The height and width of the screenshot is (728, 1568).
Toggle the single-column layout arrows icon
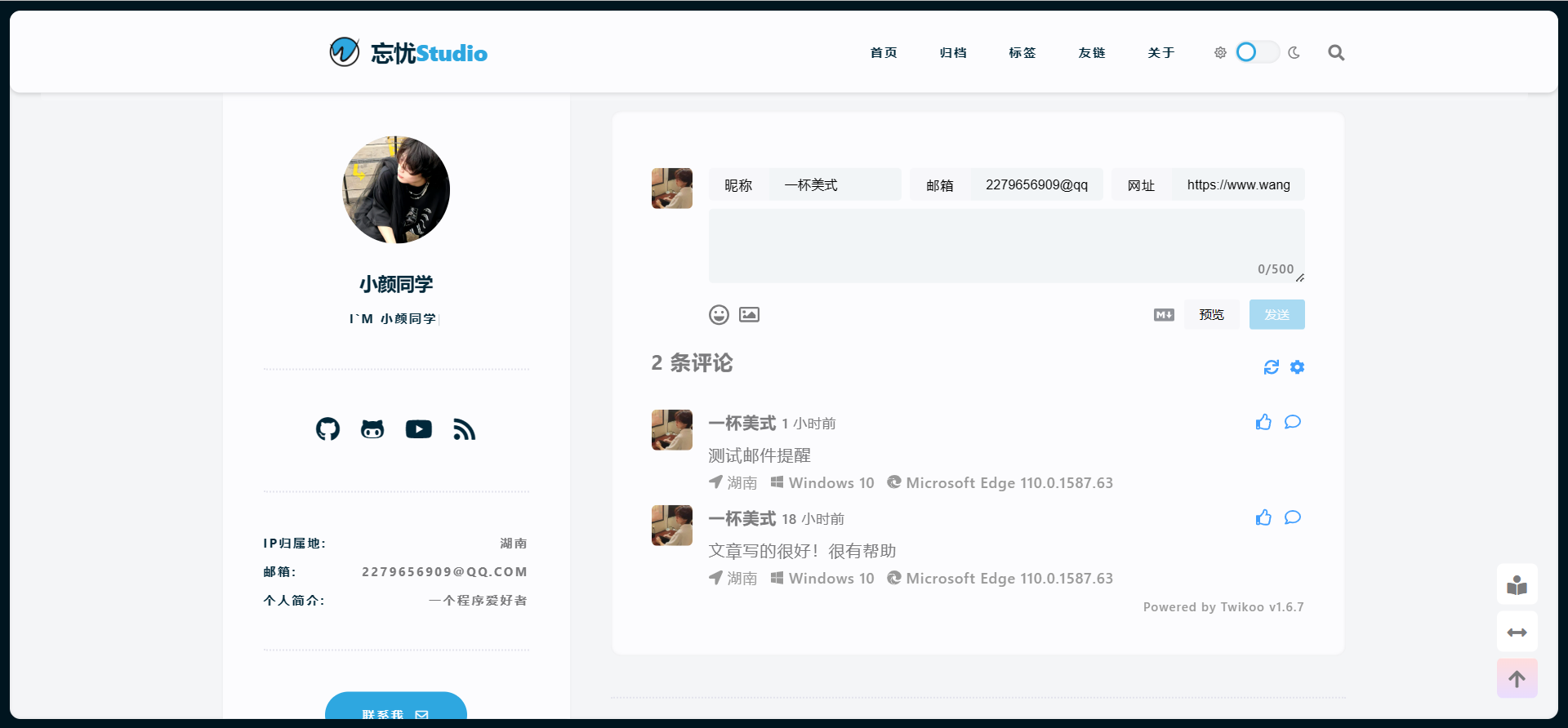1517,632
